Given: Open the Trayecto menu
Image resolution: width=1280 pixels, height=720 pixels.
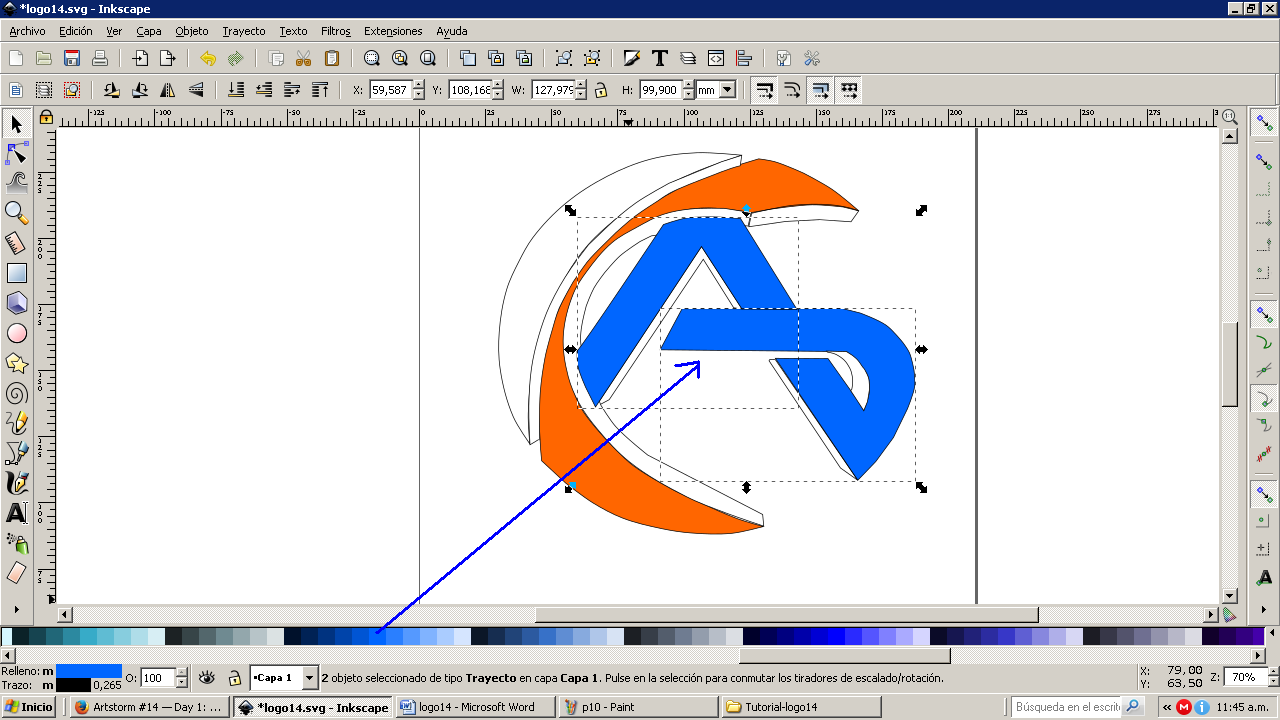Looking at the screenshot, I should point(244,31).
